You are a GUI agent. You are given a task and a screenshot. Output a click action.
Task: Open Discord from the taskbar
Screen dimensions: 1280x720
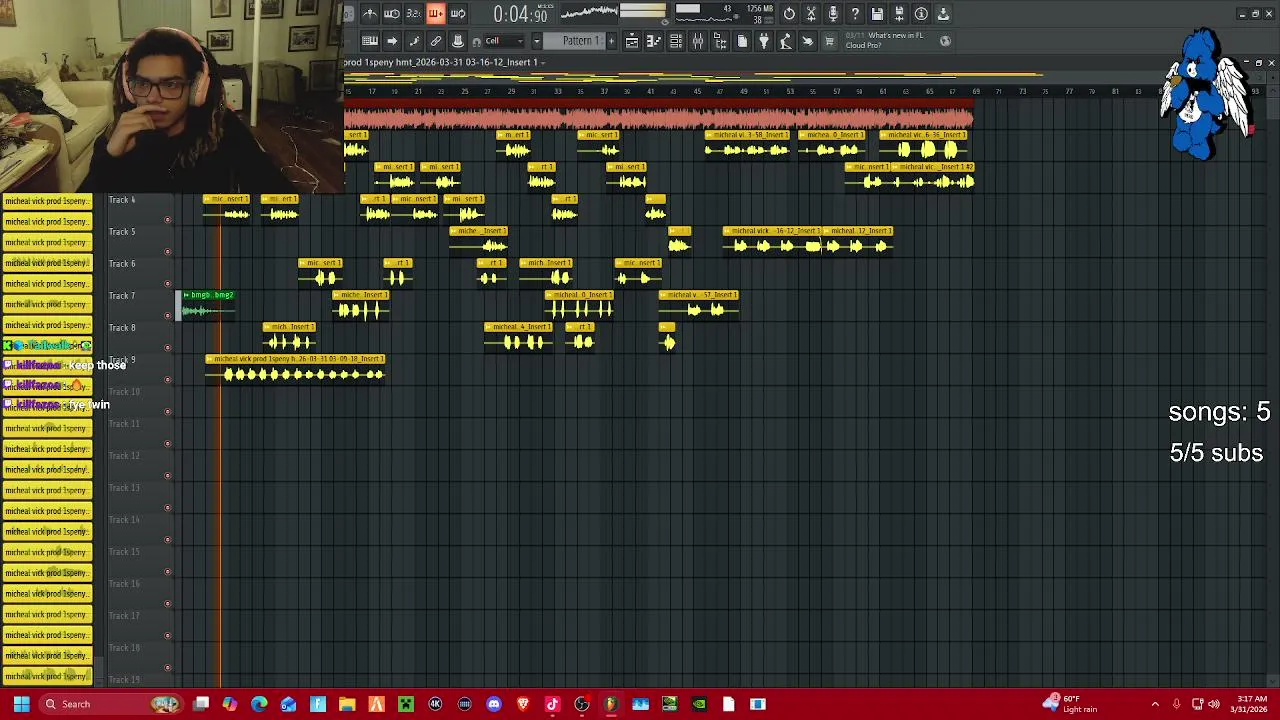(x=493, y=704)
